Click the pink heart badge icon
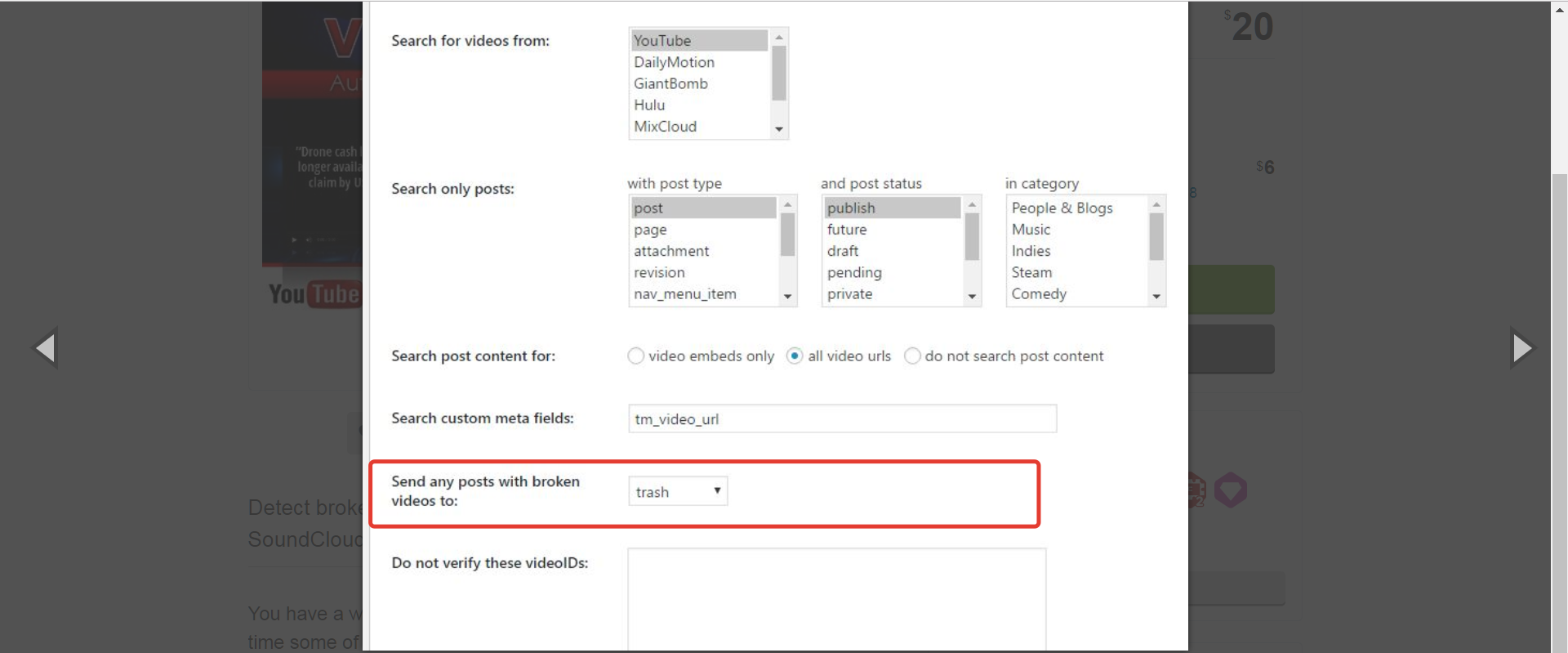This screenshot has height=653, width=1568. [1230, 490]
